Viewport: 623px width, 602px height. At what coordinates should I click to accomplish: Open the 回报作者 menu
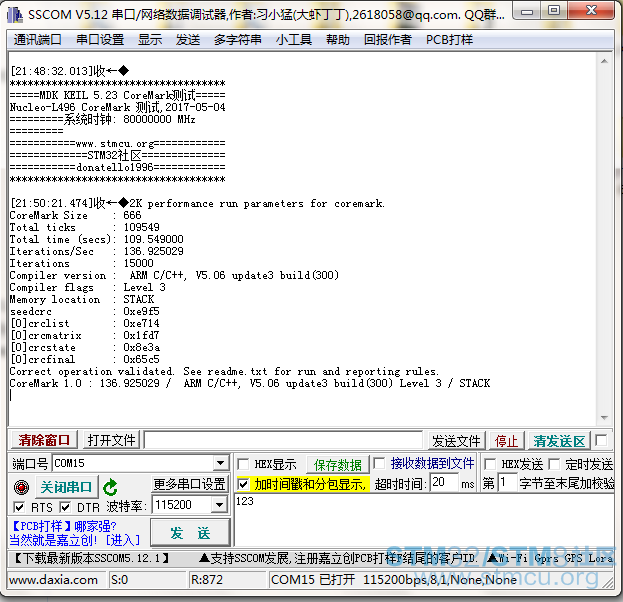coord(388,40)
